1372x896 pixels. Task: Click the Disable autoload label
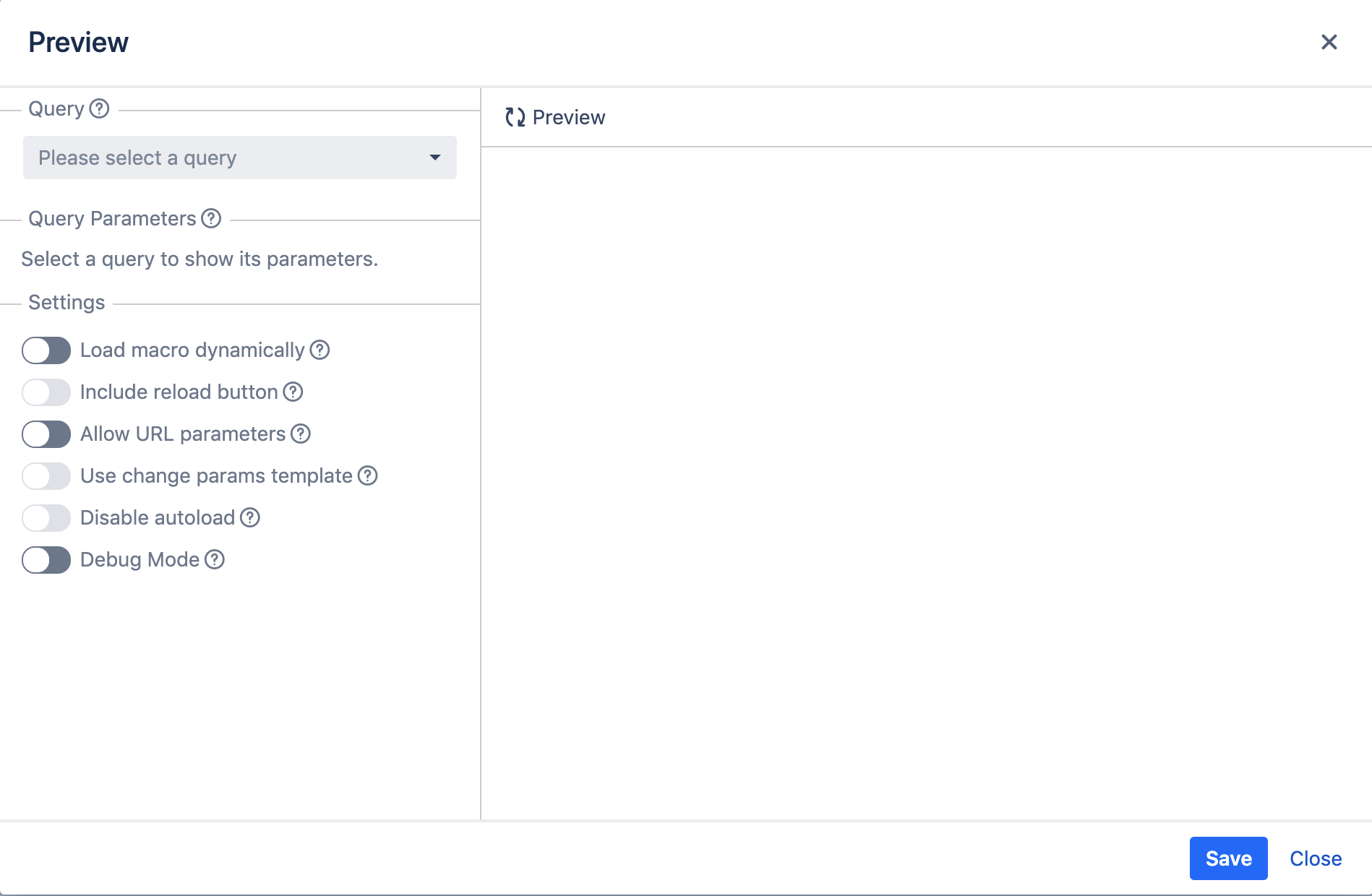pos(158,518)
